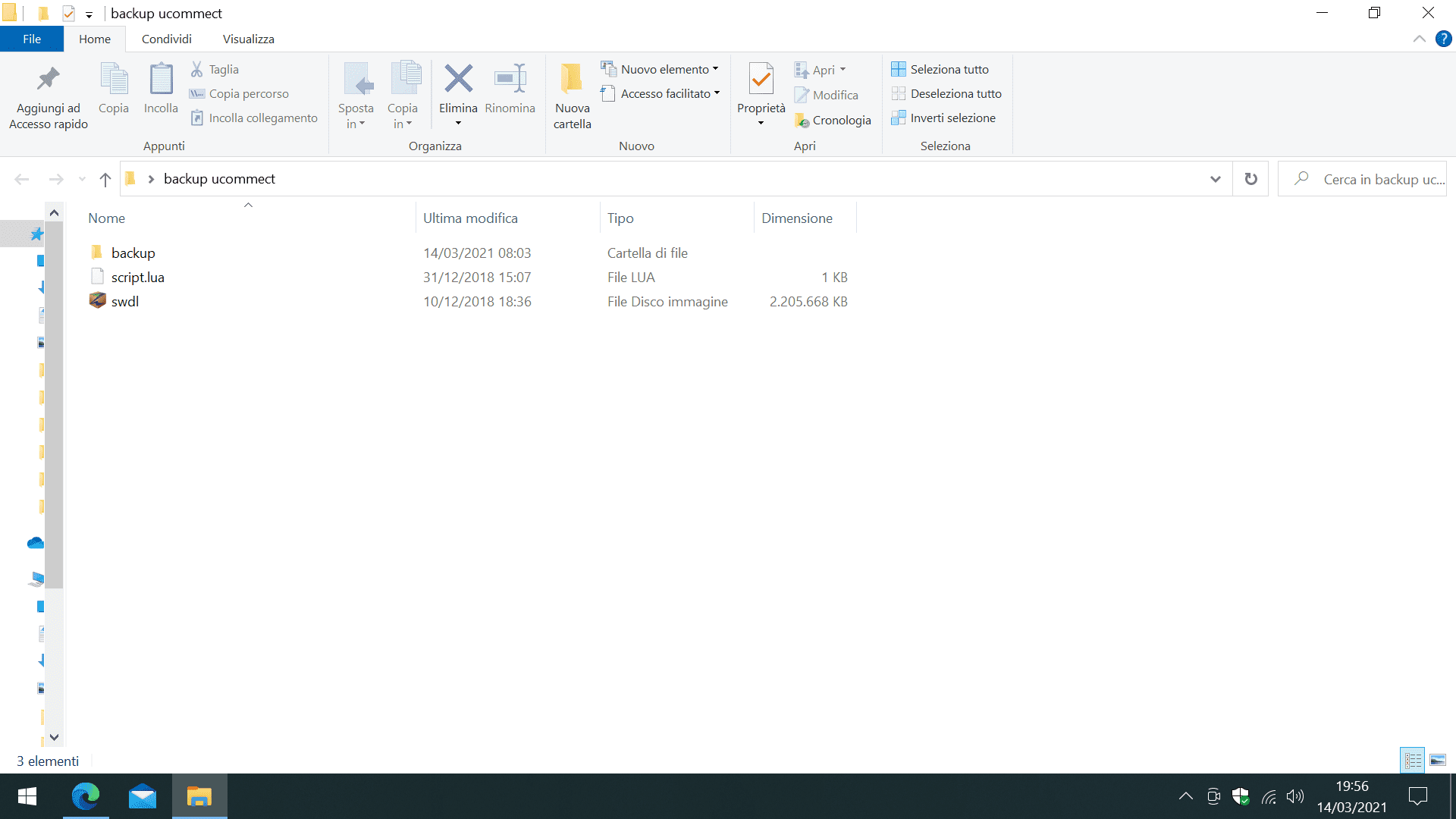Open the Visualizza ribbon tab
This screenshot has height=819, width=1456.
[x=248, y=39]
